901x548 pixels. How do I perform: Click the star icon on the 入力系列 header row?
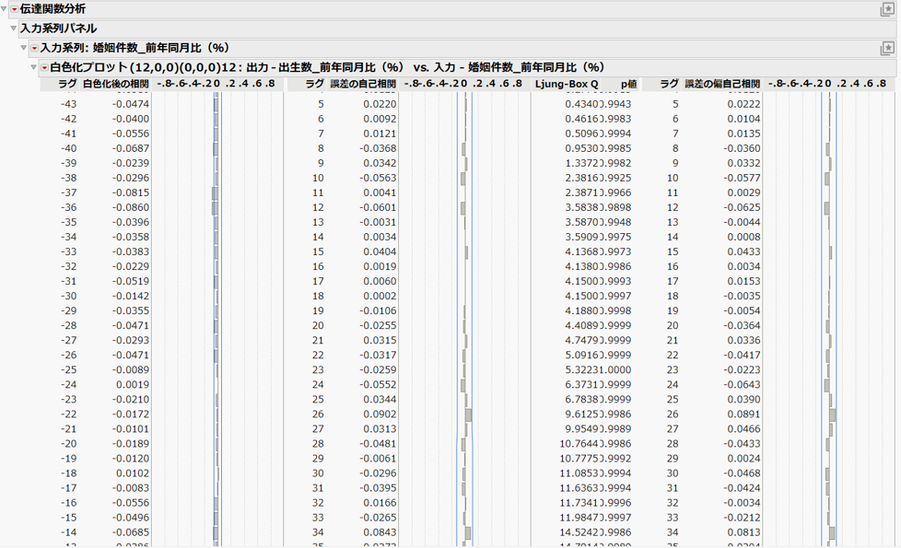(x=887, y=48)
